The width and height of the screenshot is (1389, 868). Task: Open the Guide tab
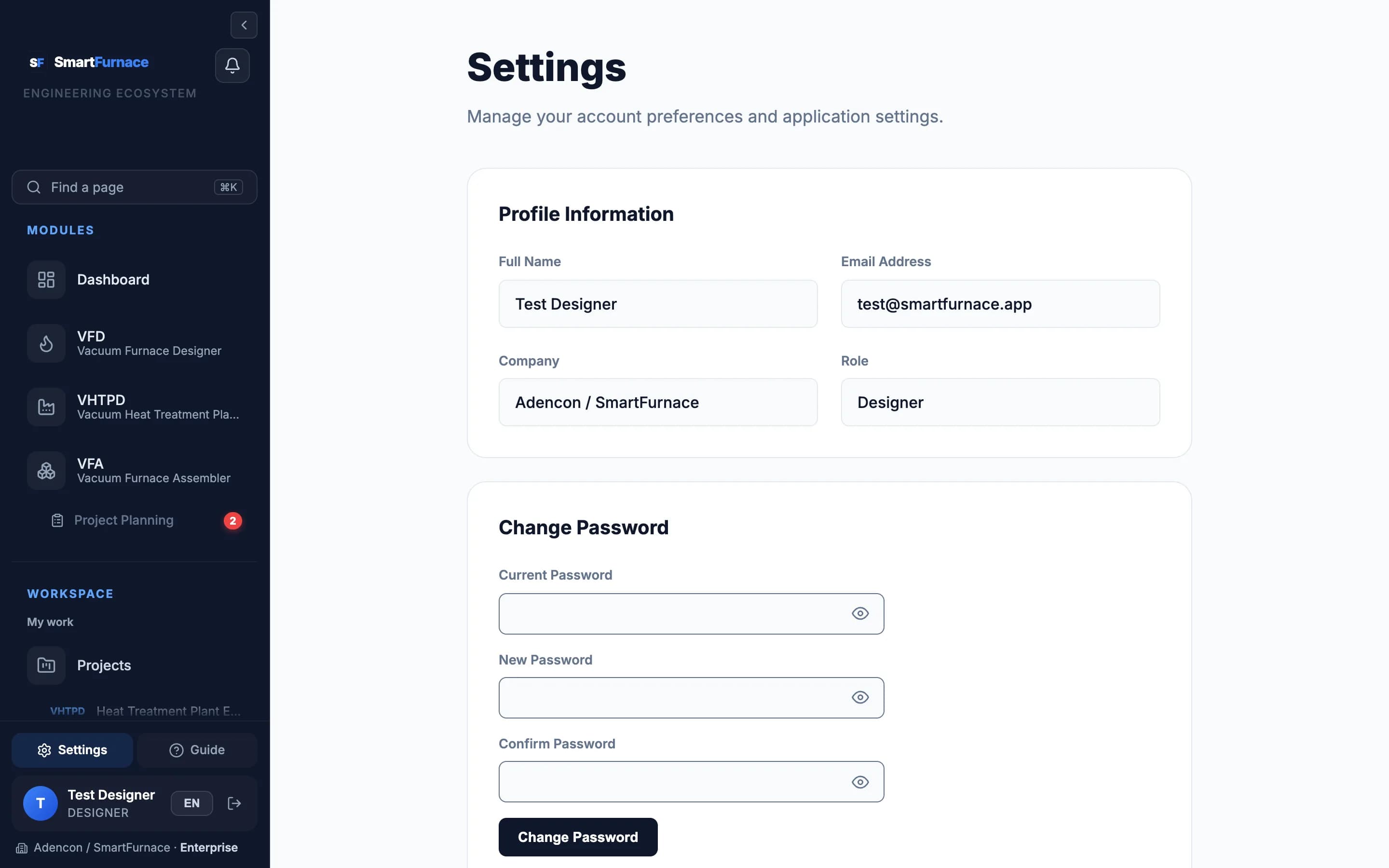tap(197, 750)
